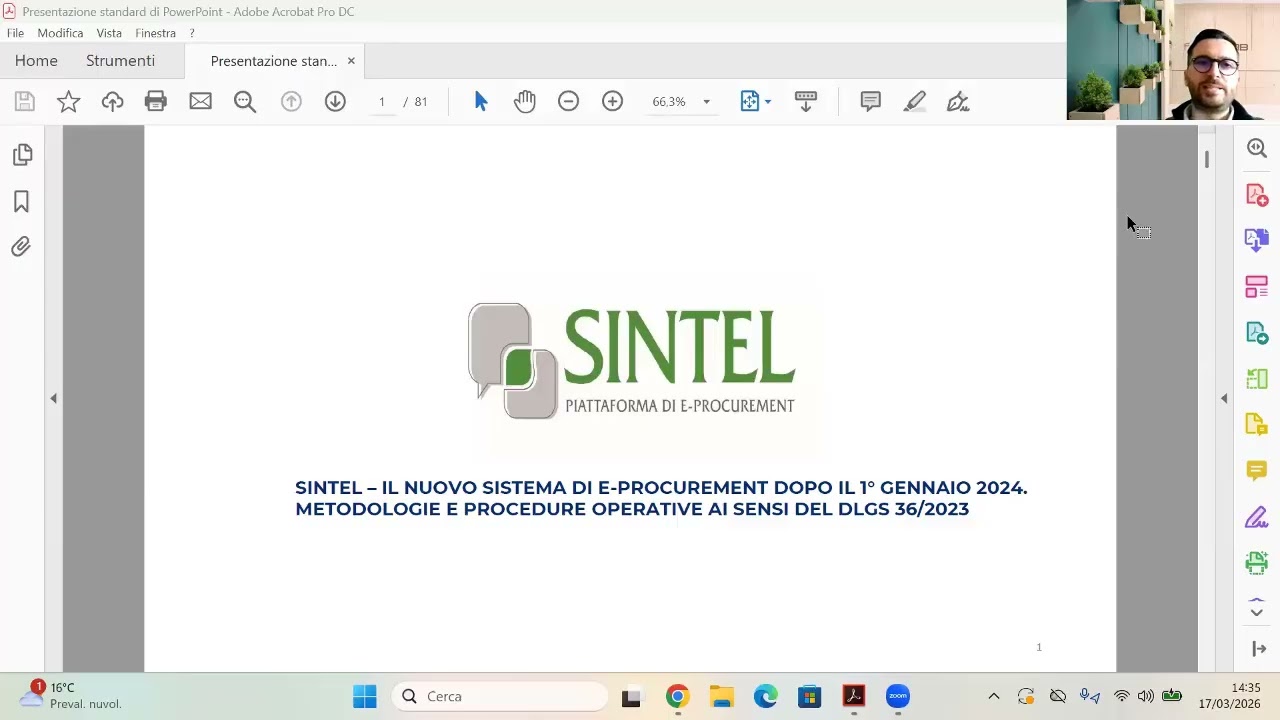Zoom in with the plus button
This screenshot has height=720, width=1280.
(612, 101)
